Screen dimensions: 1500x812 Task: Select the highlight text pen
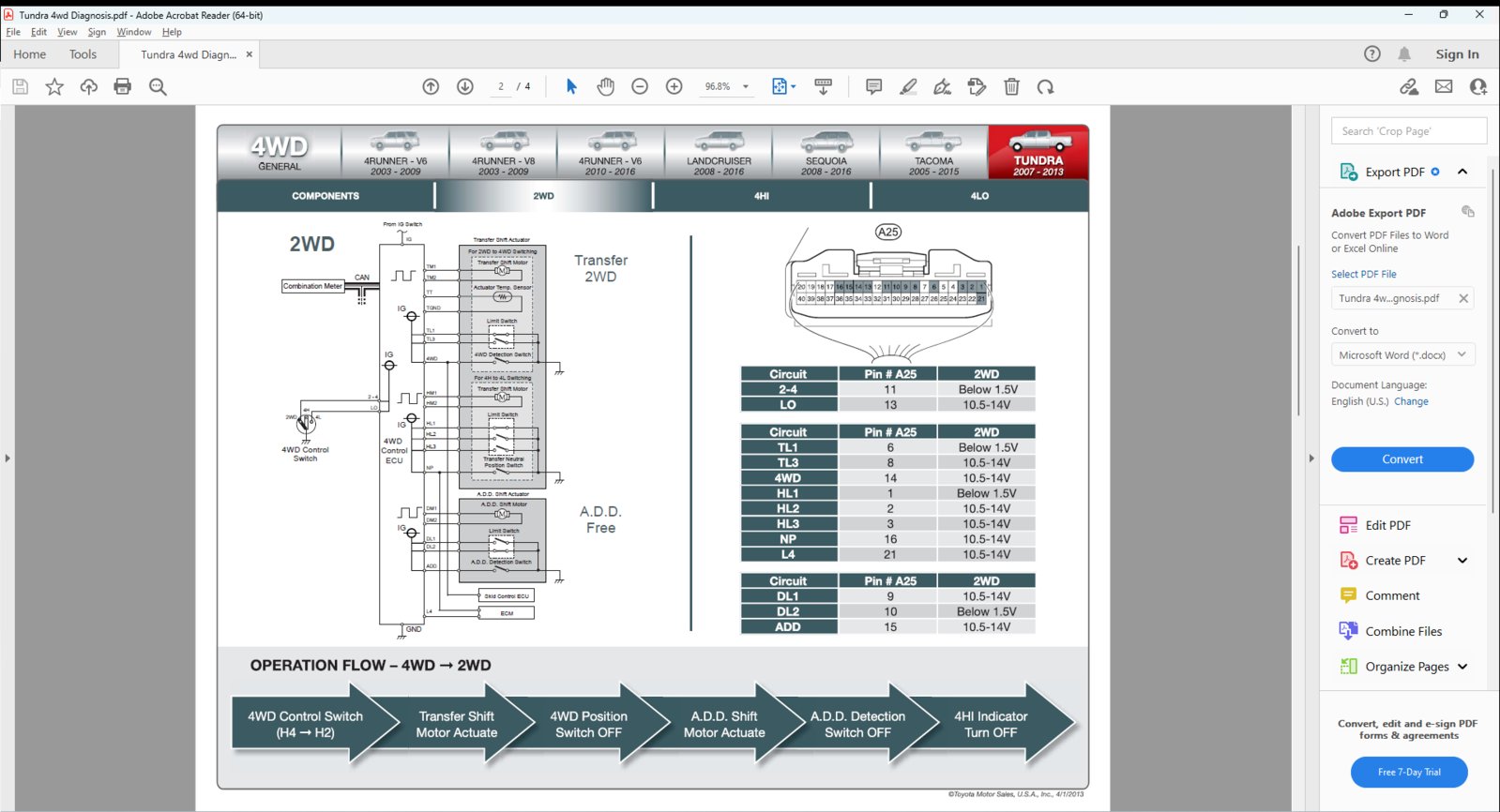908,87
